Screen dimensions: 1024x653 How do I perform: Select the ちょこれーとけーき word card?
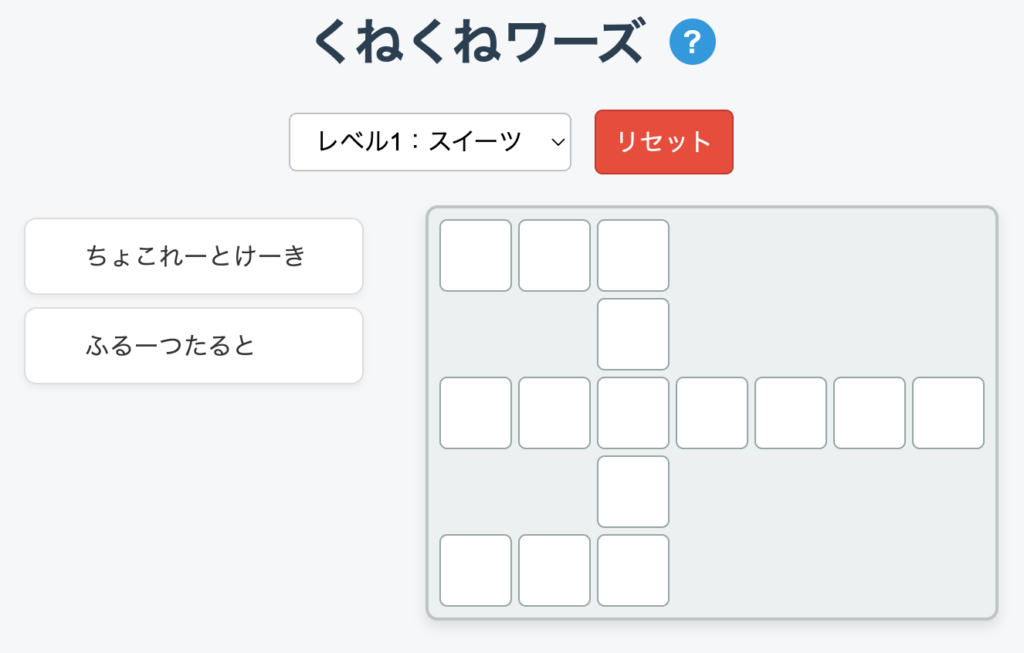click(194, 256)
